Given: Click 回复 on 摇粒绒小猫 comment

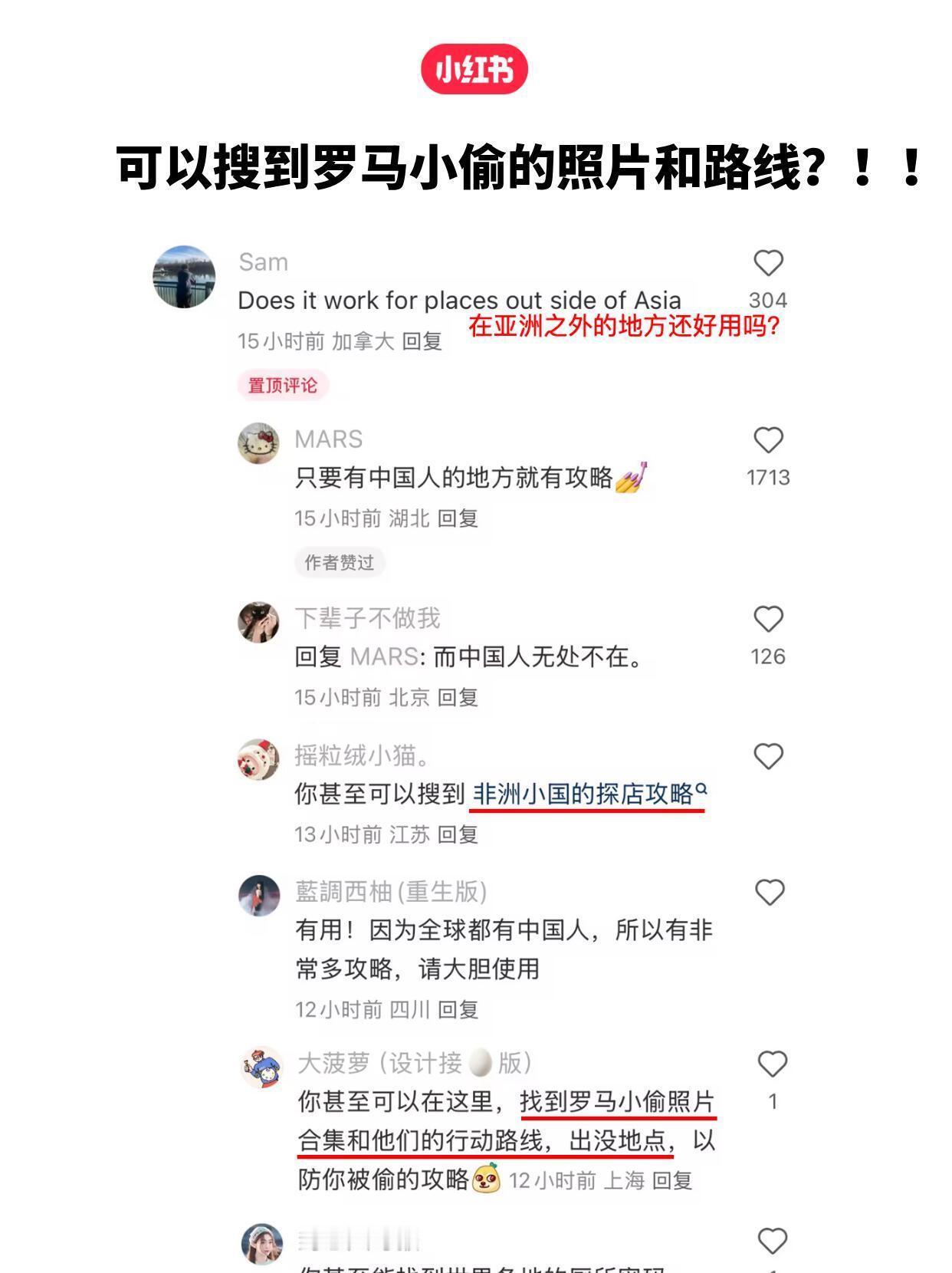Looking at the screenshot, I should (458, 834).
